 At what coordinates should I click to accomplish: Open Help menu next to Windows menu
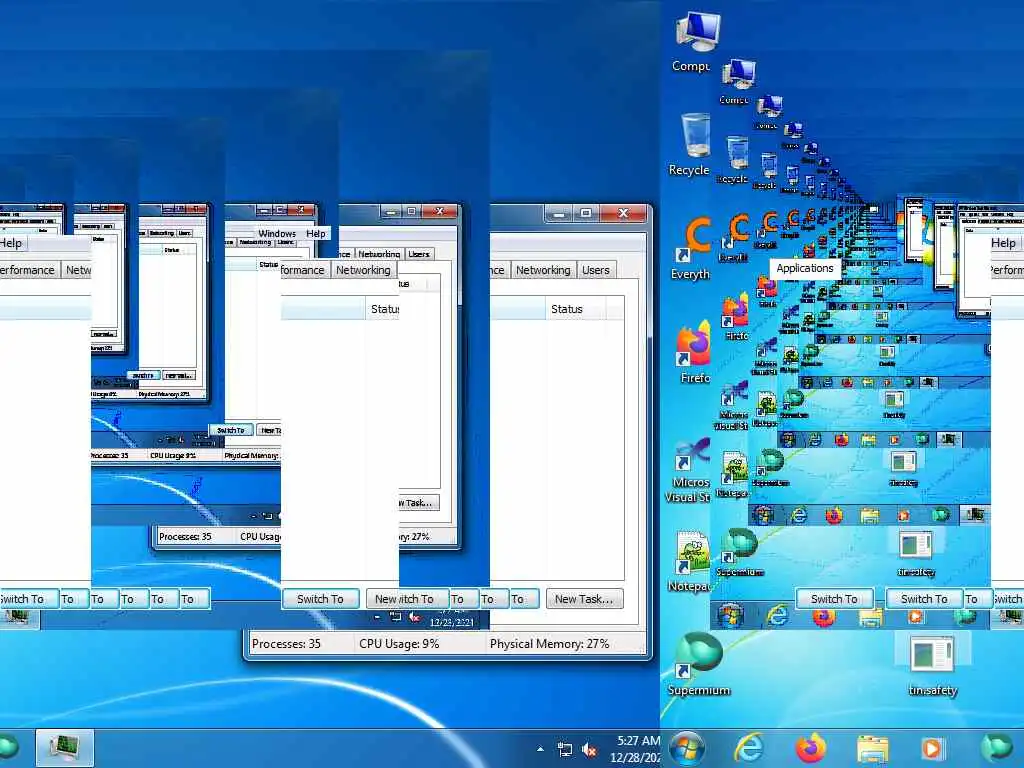[315, 233]
